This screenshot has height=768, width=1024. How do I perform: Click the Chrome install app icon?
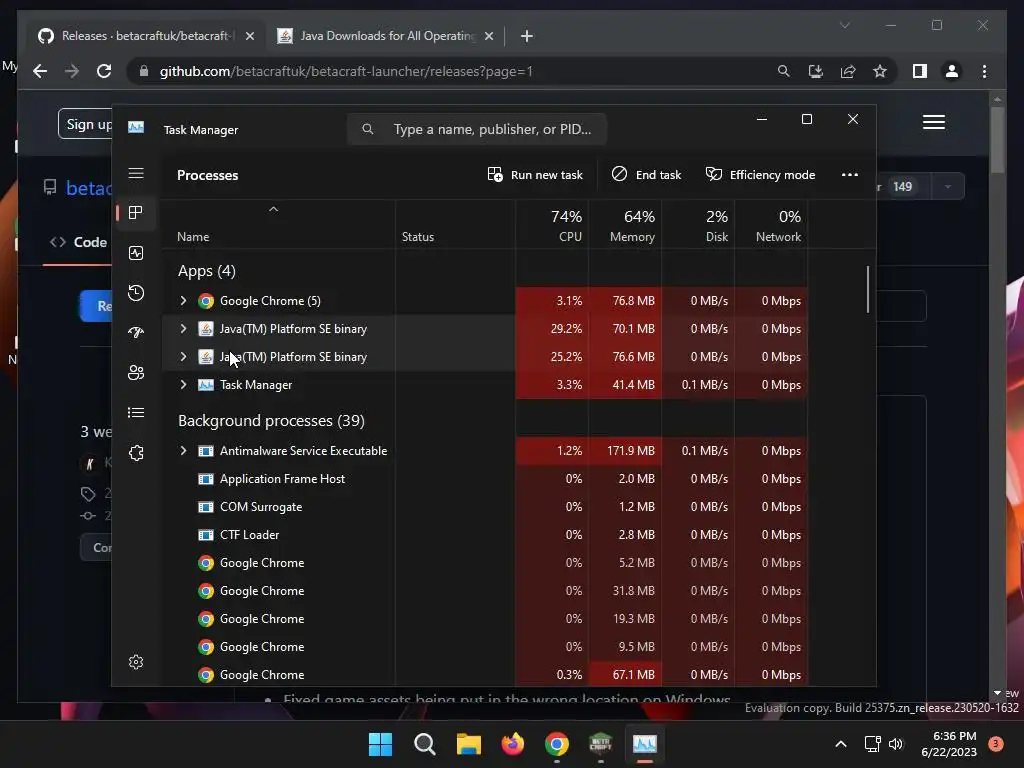coord(816,71)
